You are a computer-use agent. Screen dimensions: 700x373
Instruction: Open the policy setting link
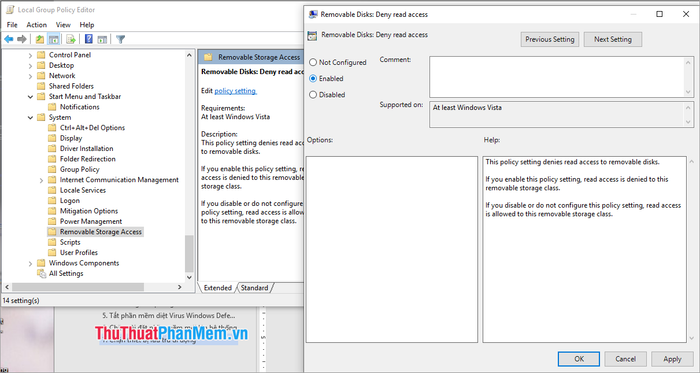(235, 91)
